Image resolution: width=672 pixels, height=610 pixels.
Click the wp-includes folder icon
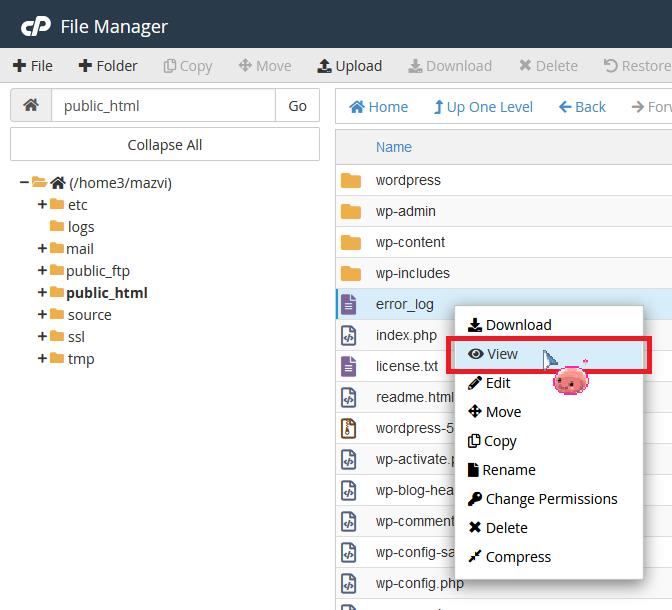tap(351, 273)
